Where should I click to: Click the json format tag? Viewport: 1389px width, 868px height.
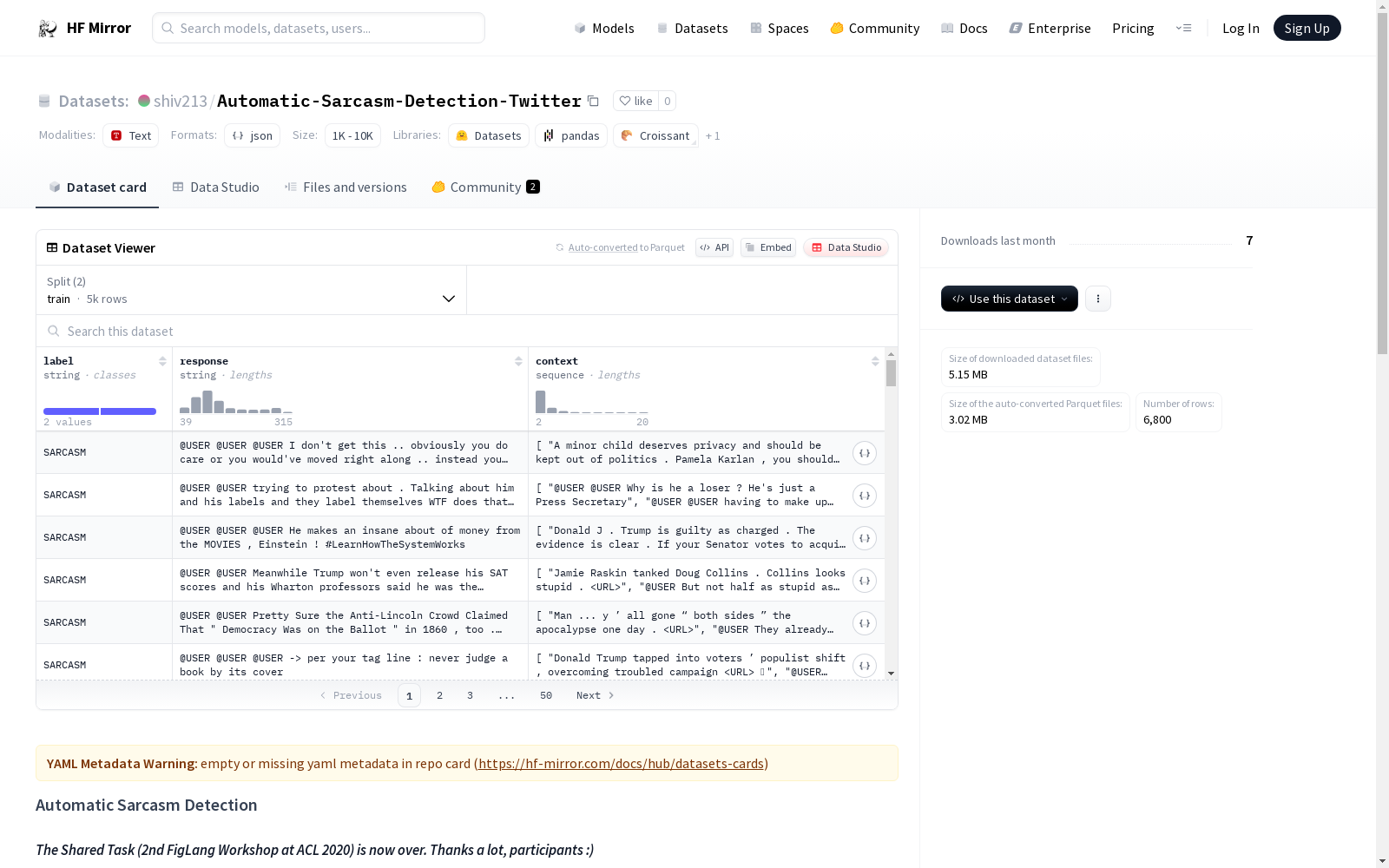252,135
